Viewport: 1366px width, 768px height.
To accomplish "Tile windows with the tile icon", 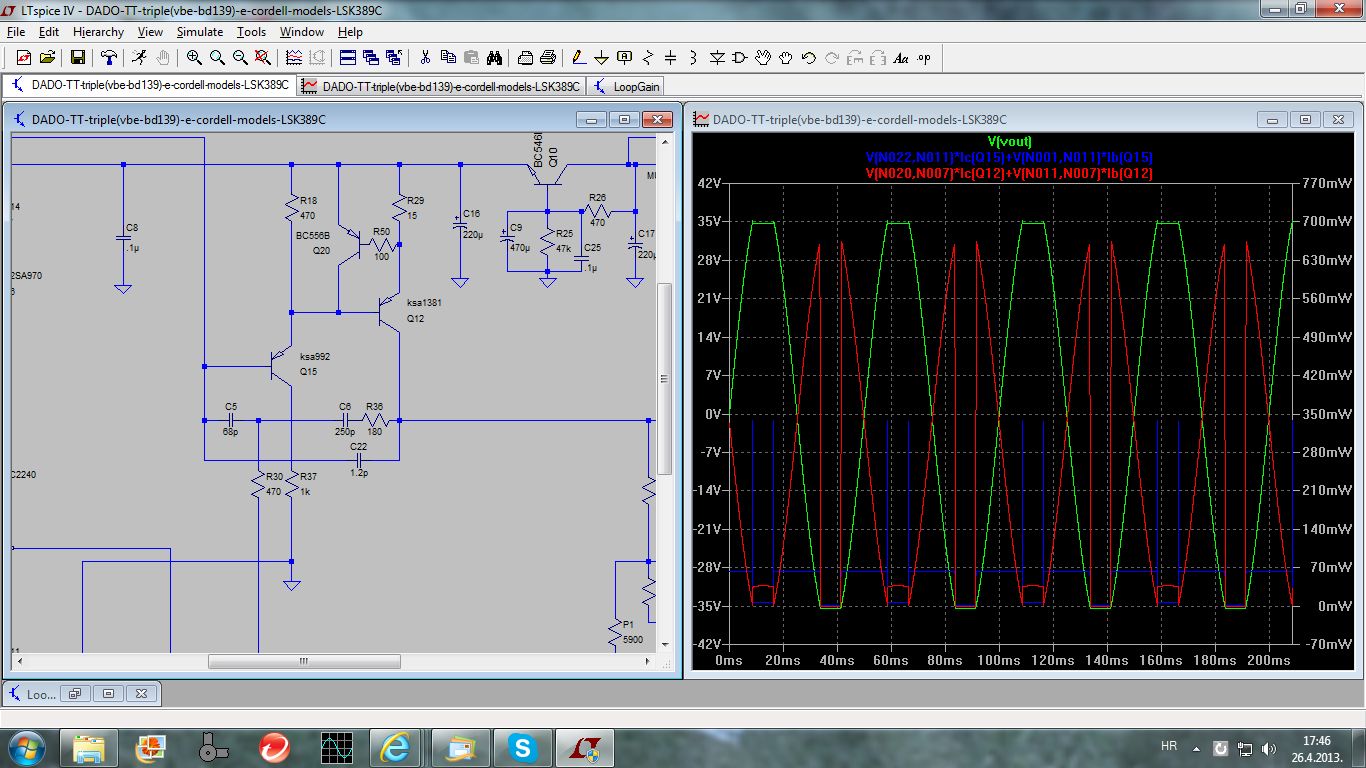I will 348,57.
